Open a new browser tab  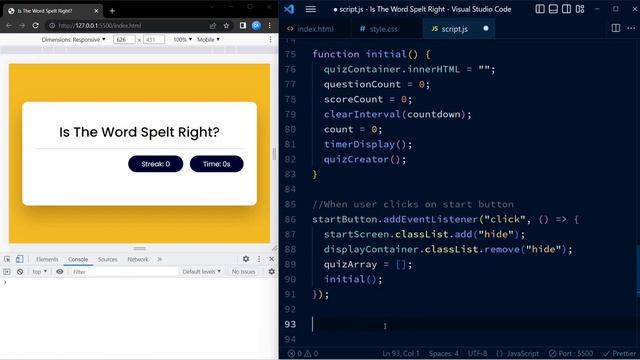[112, 11]
